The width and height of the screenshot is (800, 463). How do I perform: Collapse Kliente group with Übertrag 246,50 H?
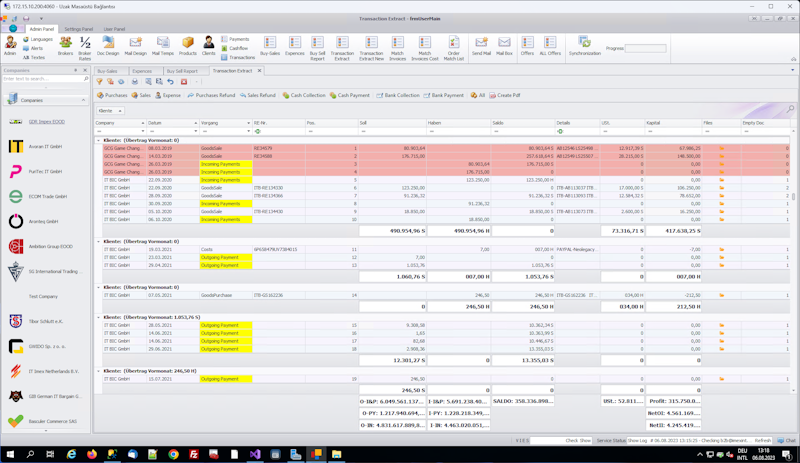coord(98,371)
